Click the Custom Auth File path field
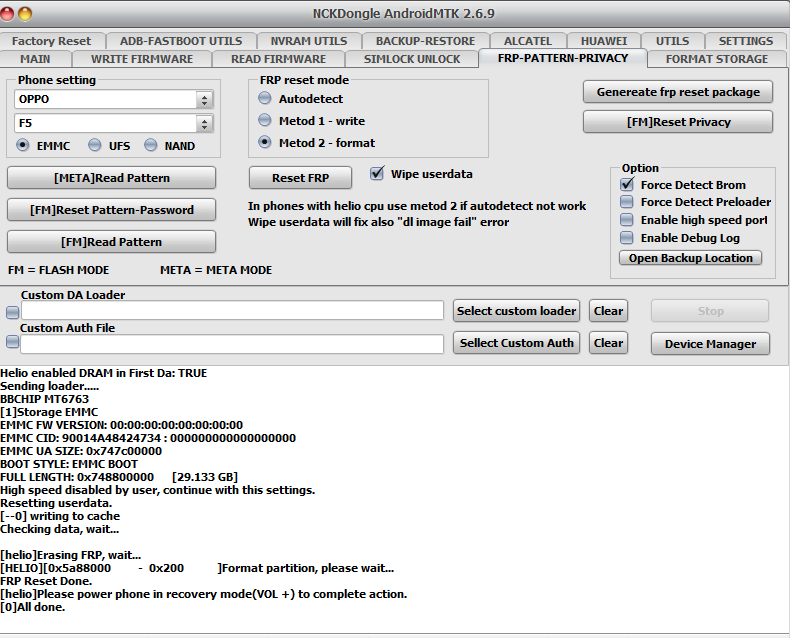The image size is (790, 638). (x=232, y=344)
